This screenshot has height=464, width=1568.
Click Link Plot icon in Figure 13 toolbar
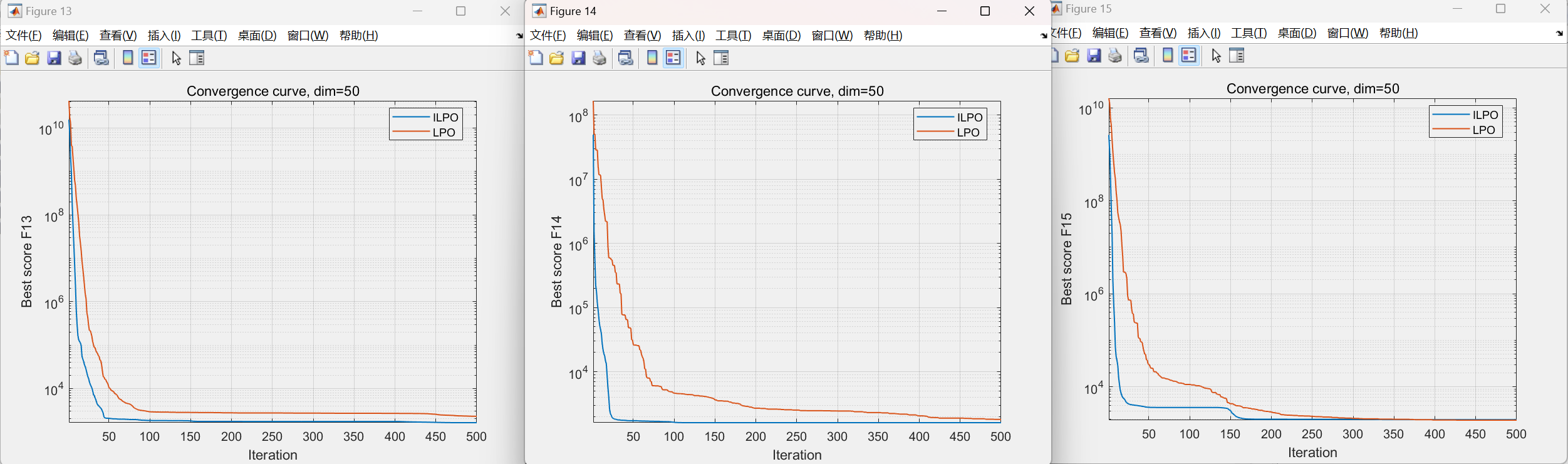101,58
